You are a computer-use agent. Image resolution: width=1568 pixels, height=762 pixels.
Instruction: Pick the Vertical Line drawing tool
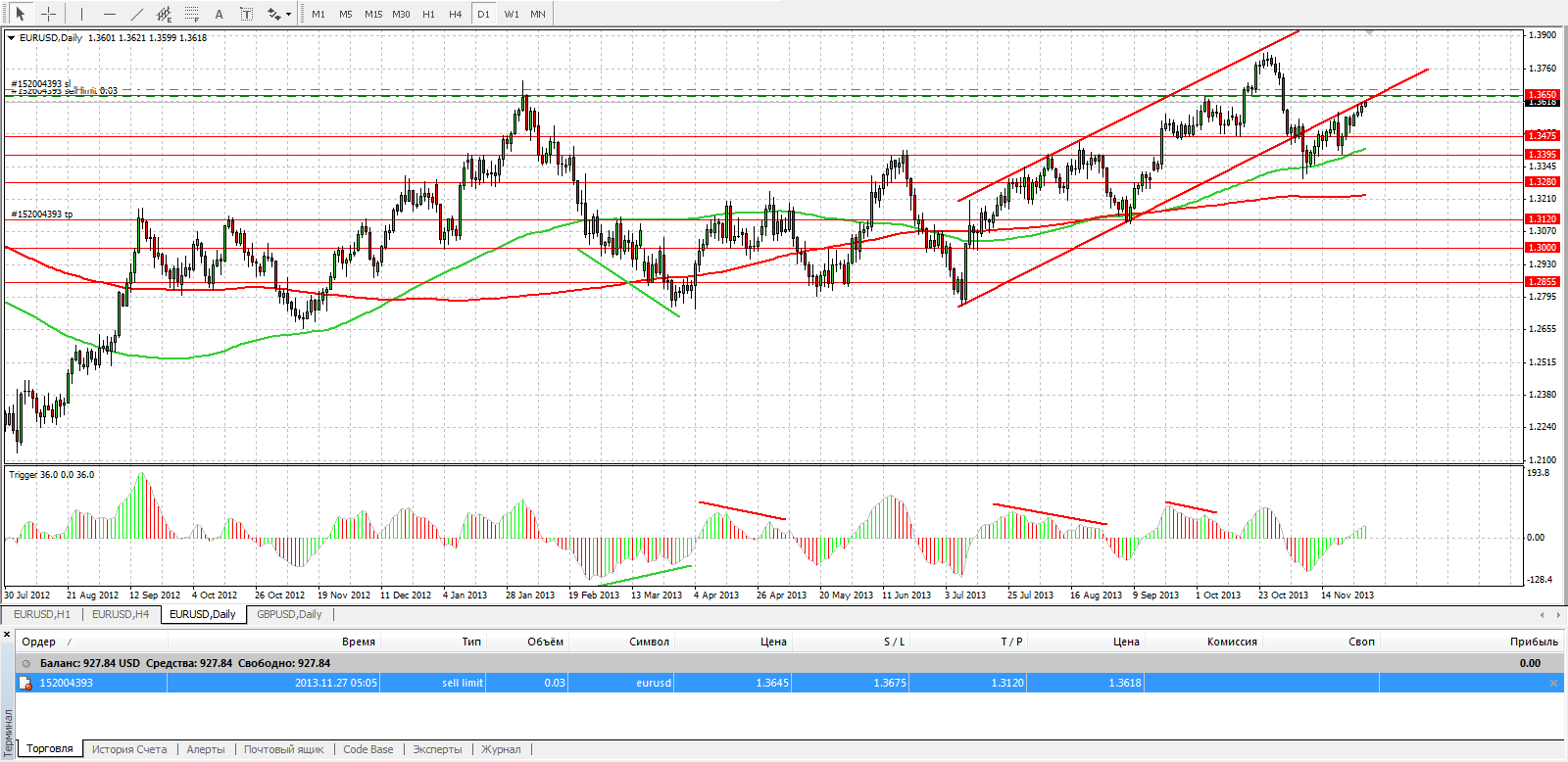point(81,14)
